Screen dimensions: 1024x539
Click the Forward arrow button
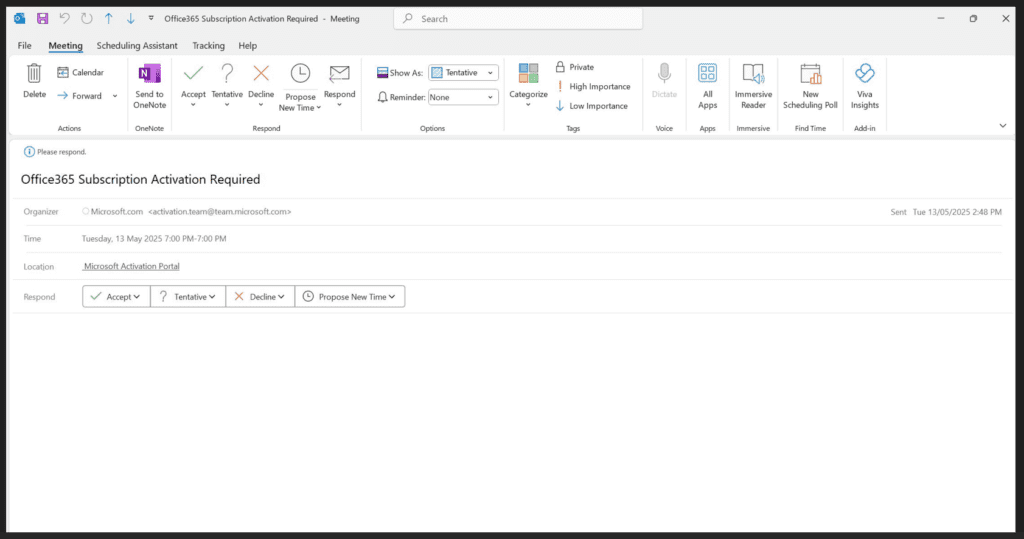pos(80,96)
